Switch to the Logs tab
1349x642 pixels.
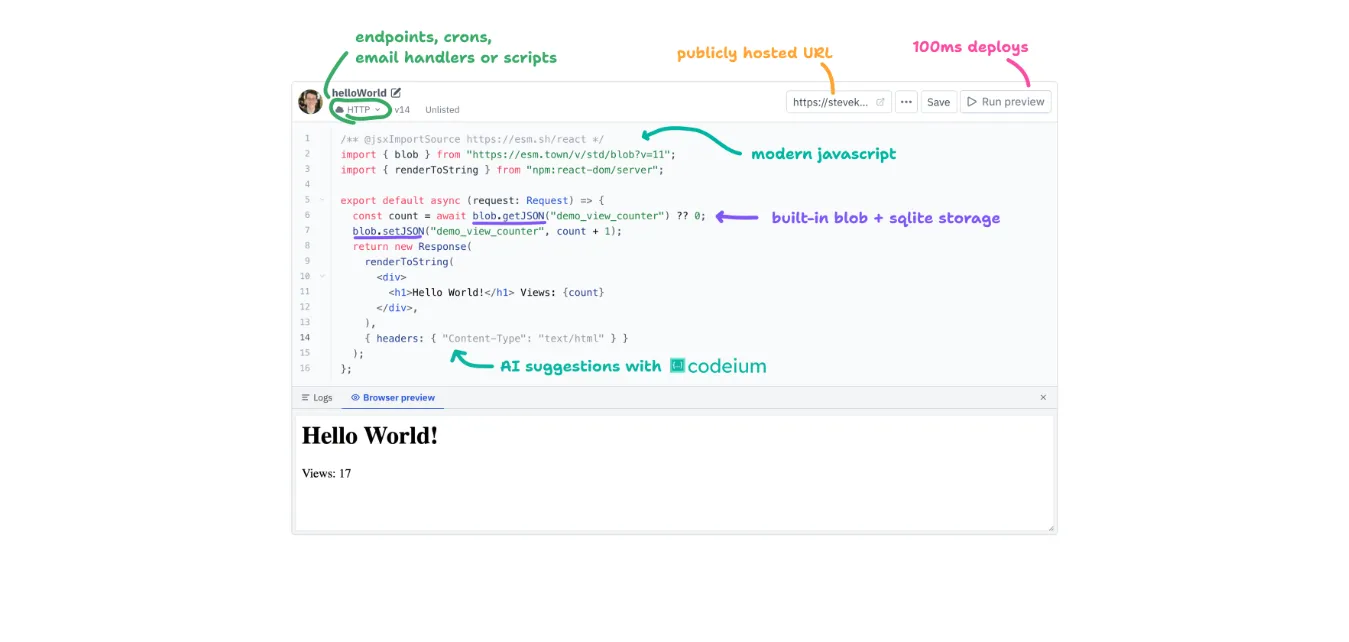pyautogui.click(x=317, y=398)
